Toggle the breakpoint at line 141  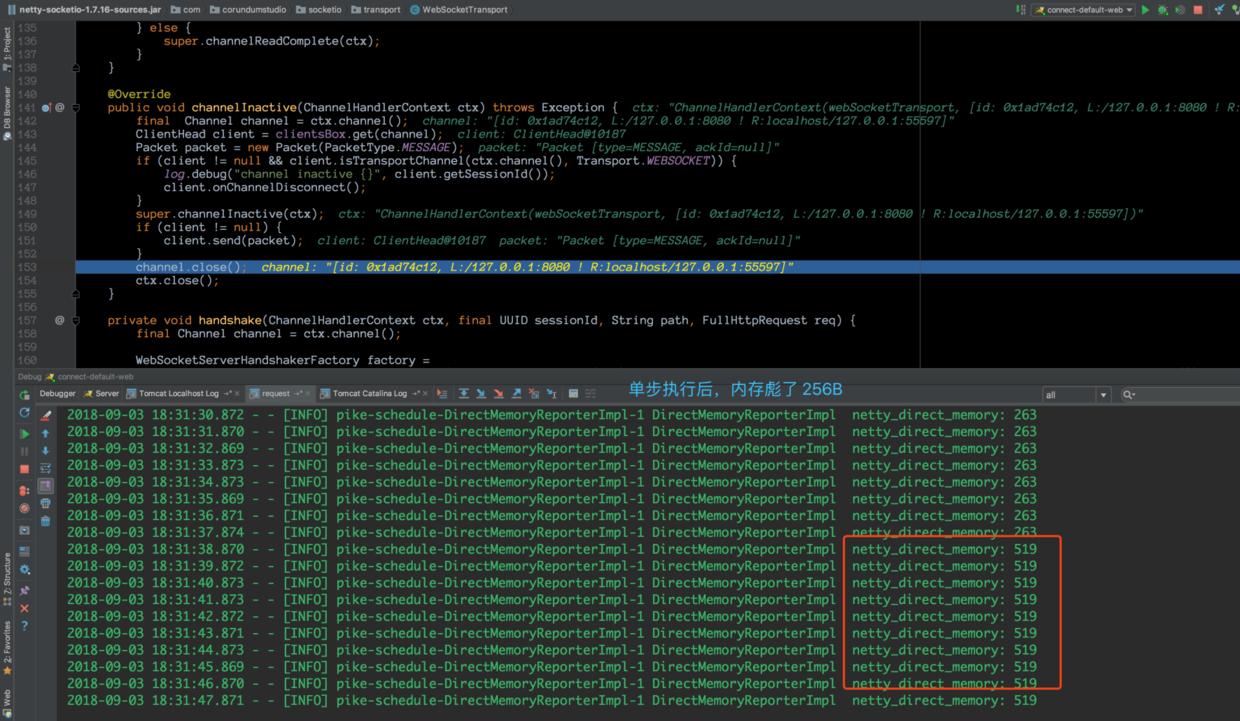pos(46,107)
